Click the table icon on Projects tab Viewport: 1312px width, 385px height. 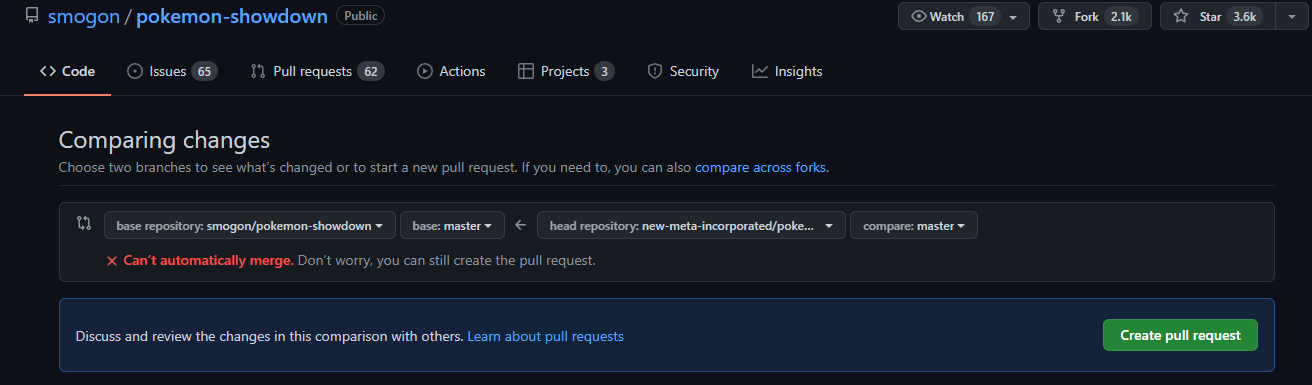coord(525,71)
